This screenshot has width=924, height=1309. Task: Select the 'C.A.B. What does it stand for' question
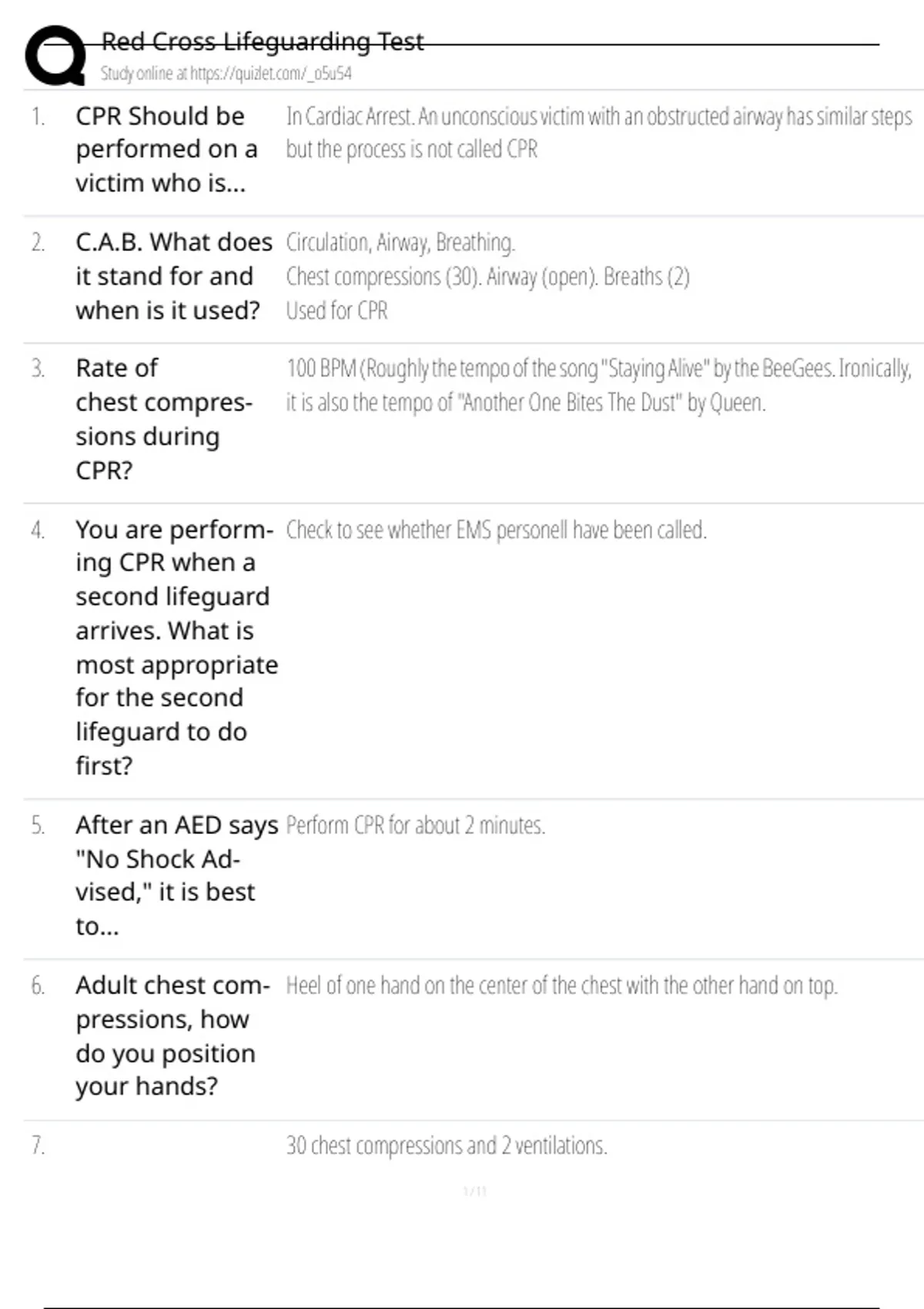click(173, 276)
